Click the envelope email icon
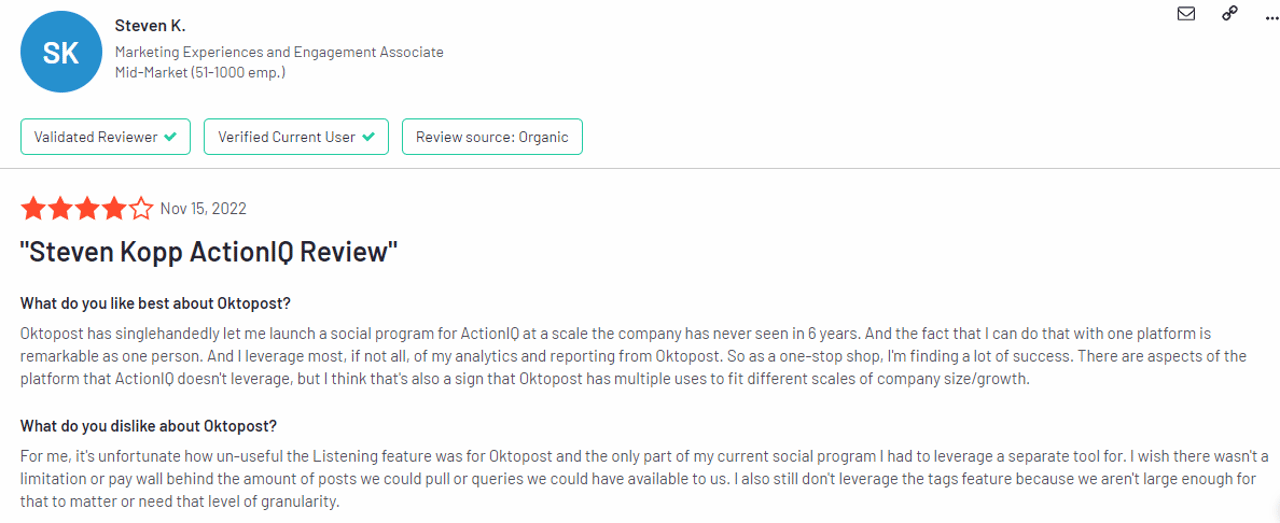 [x=1187, y=14]
